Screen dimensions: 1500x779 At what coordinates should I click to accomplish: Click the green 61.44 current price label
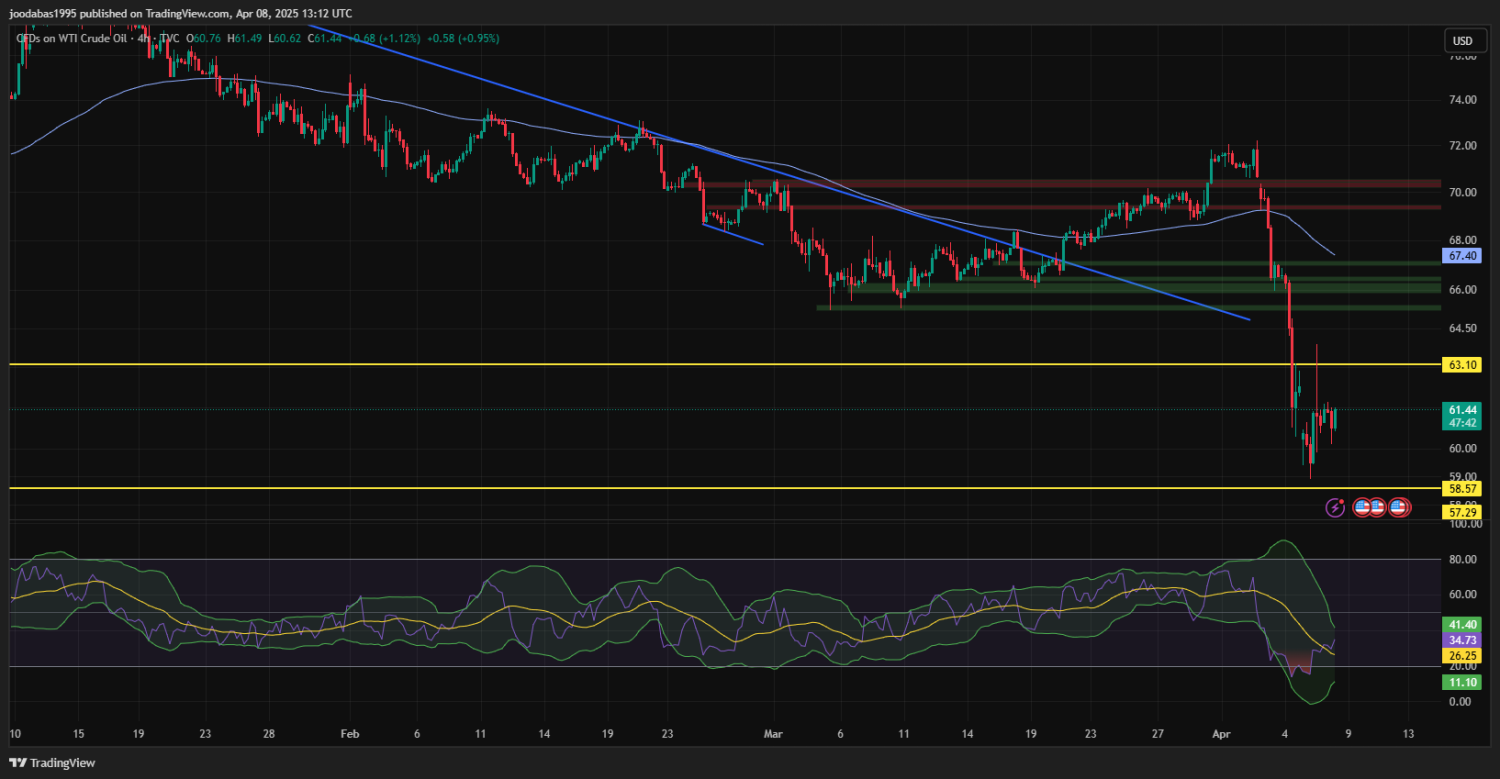[x=1462, y=410]
